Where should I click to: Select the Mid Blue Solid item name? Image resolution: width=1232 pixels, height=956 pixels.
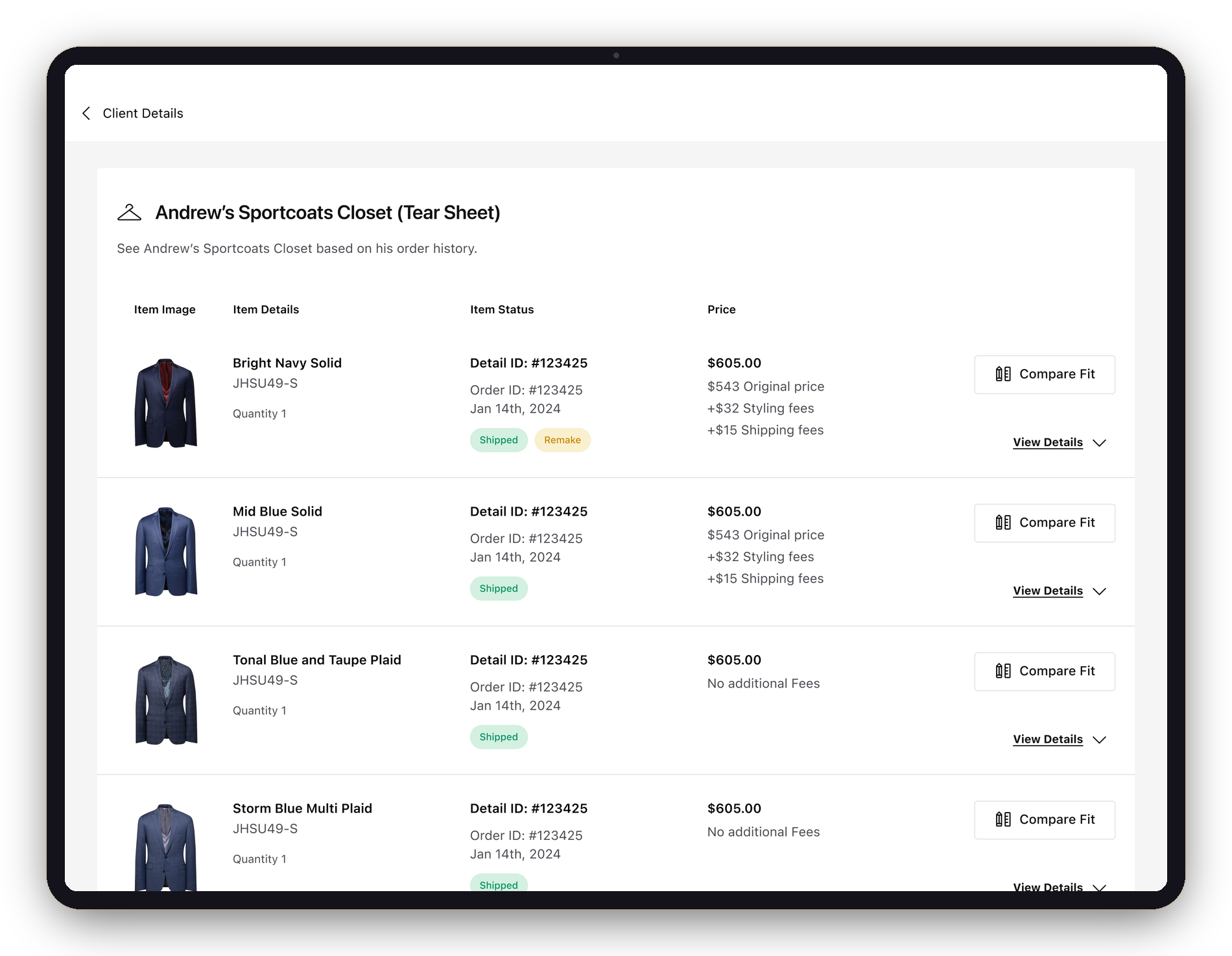pos(278,512)
